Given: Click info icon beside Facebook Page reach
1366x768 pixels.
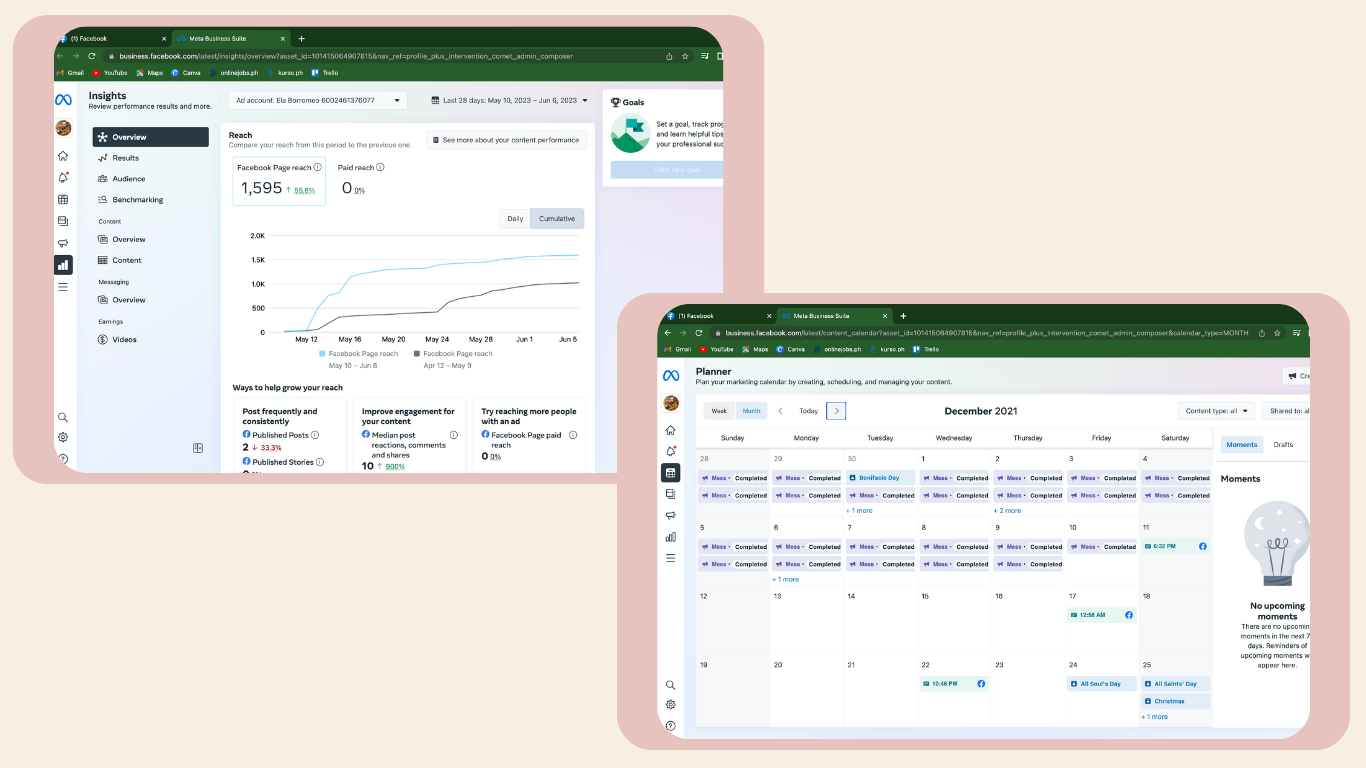Looking at the screenshot, I should pos(318,168).
